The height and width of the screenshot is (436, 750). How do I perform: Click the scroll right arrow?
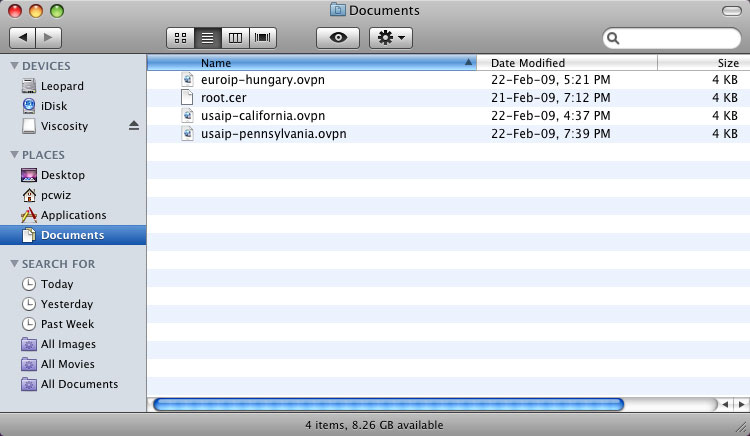[741, 404]
